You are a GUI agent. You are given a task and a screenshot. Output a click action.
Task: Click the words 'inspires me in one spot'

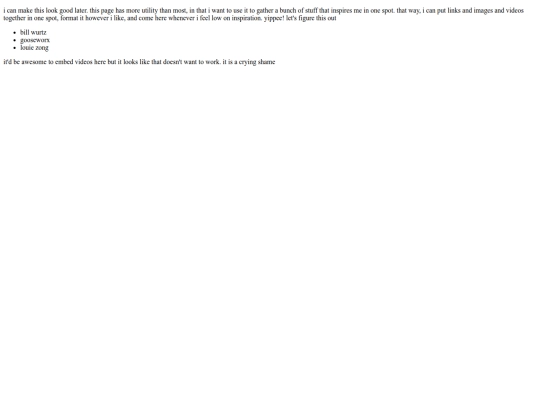(x=362, y=11)
